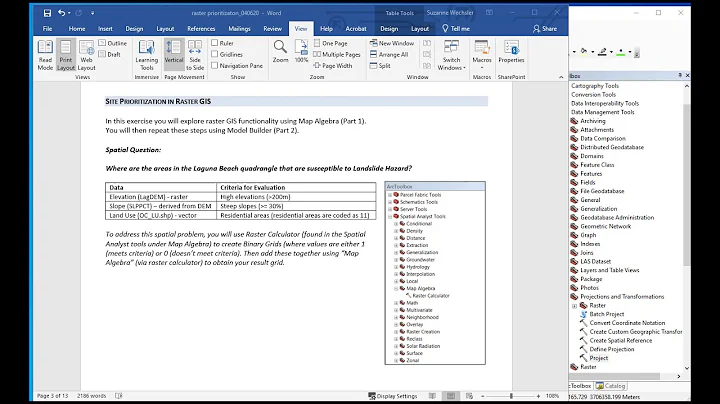Switch to Outline view
The height and width of the screenshot is (404, 720).
(113, 43)
